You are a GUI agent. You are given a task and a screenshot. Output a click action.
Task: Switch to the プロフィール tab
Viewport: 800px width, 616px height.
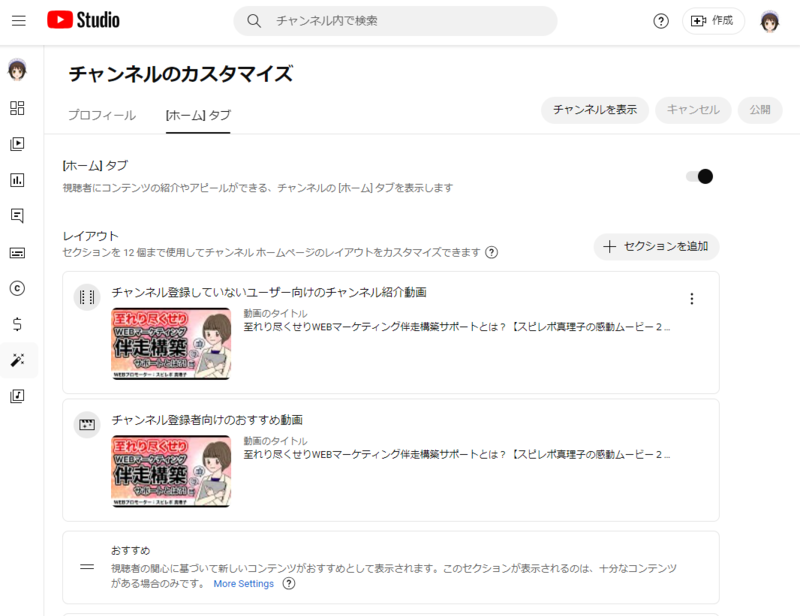pyautogui.click(x=102, y=115)
